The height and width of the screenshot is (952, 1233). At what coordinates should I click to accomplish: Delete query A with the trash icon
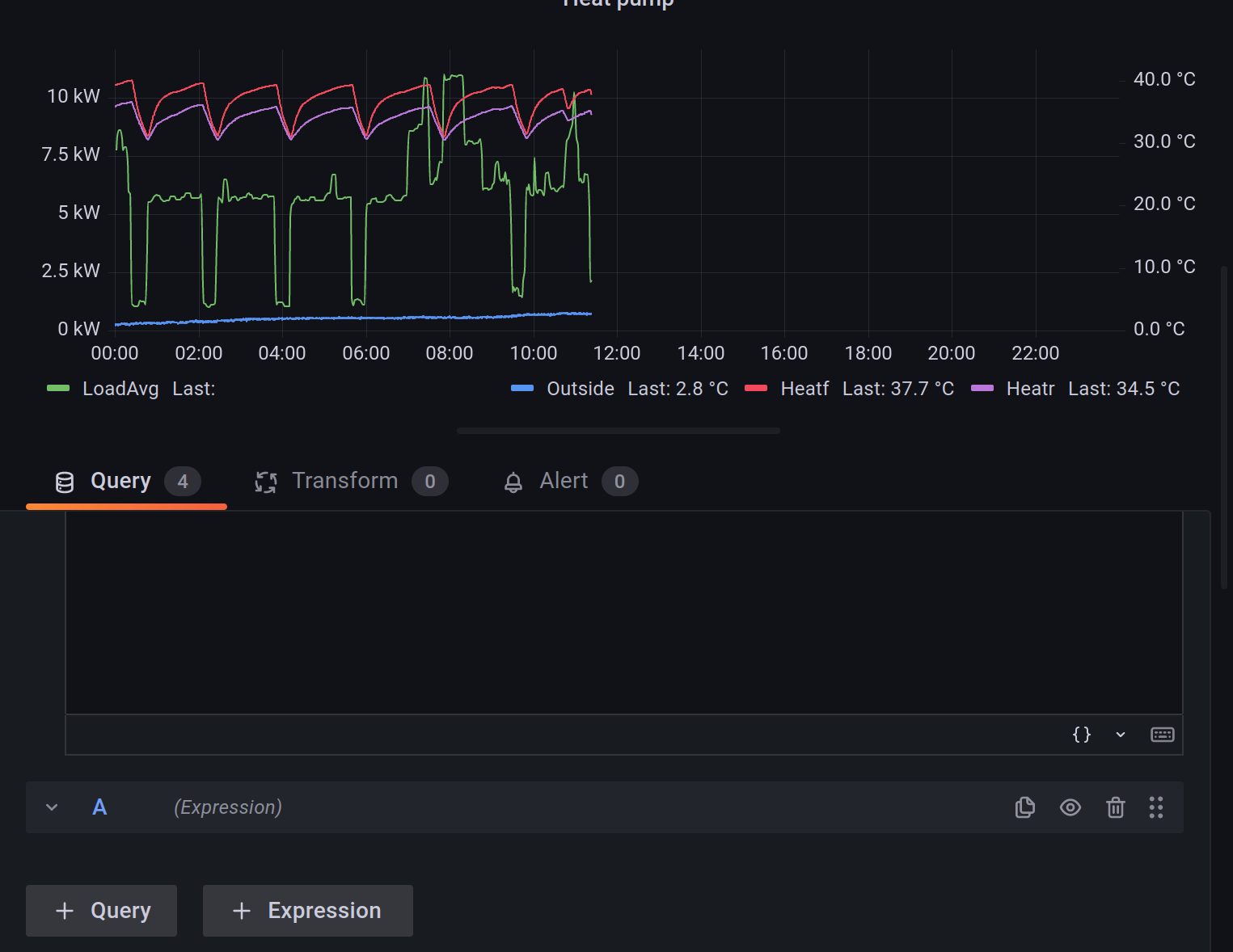1115,807
